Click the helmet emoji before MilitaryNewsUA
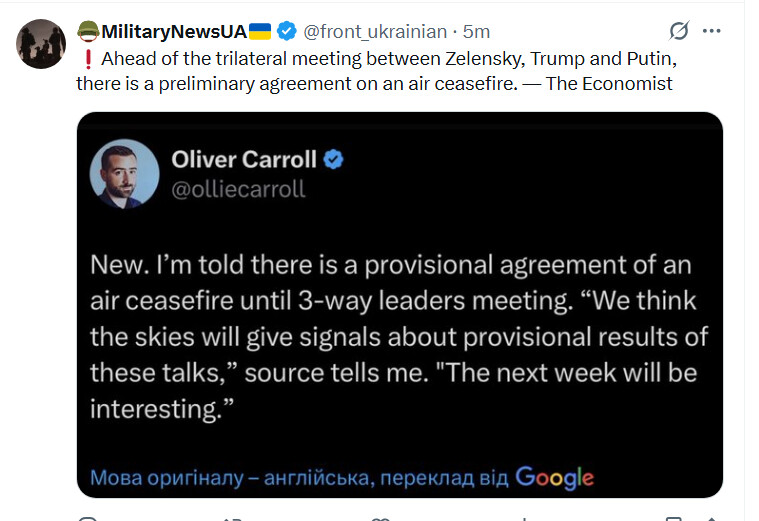Image resolution: width=759 pixels, height=521 pixels. pyautogui.click(x=88, y=31)
